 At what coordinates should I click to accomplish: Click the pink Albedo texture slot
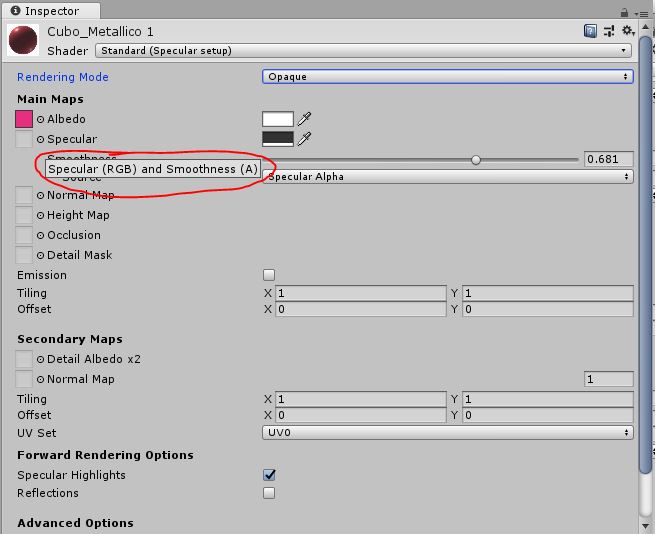[x=24, y=119]
